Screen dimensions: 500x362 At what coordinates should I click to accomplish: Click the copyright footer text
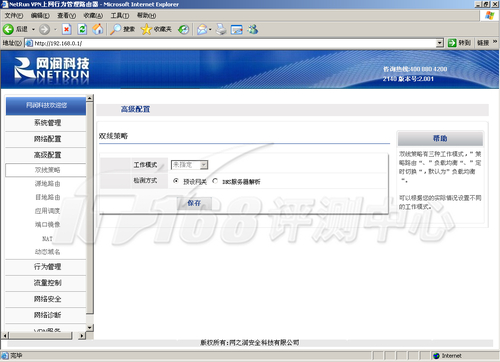pos(249,343)
